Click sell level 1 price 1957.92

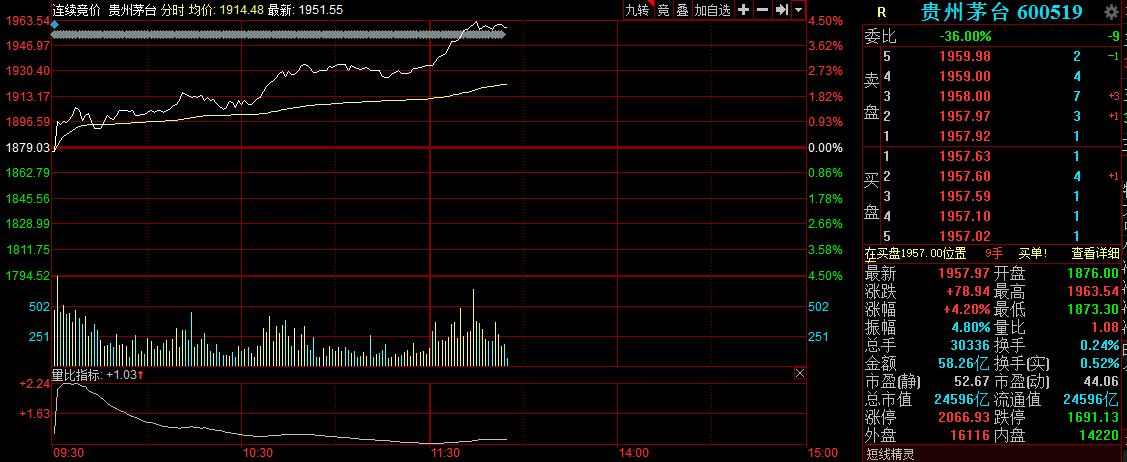coord(965,137)
